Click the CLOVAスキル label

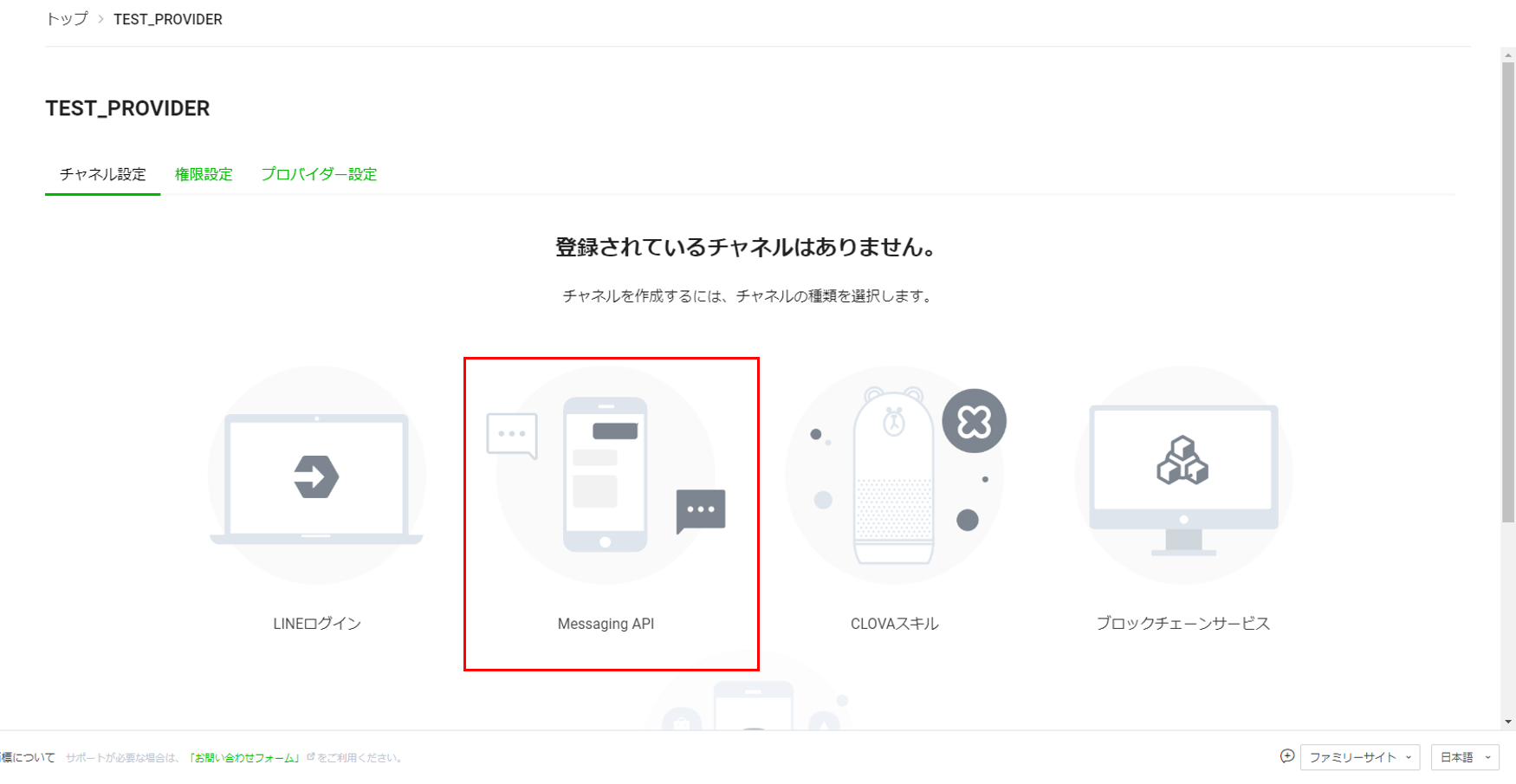pos(895,624)
